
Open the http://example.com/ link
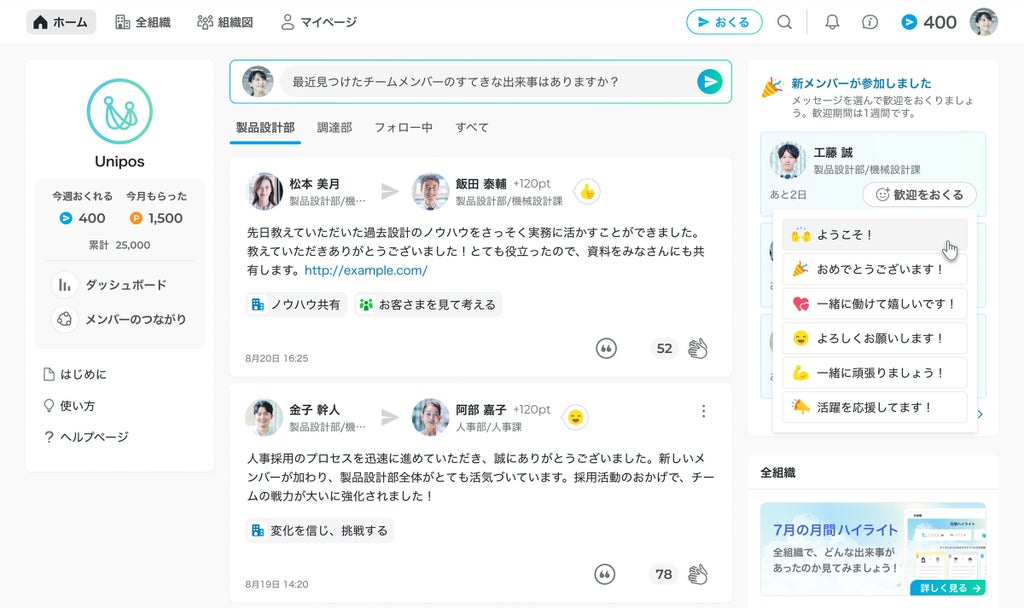click(x=366, y=270)
